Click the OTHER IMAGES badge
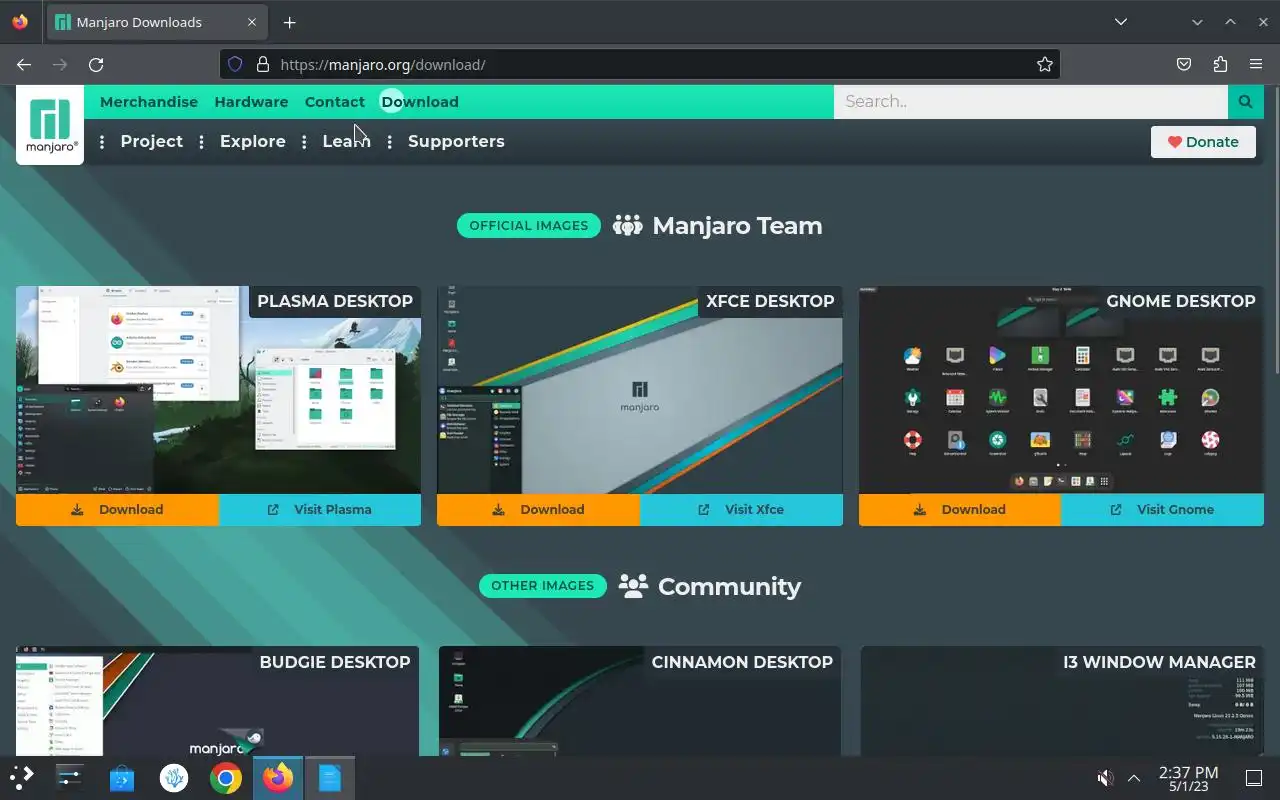The image size is (1280, 800). pos(543,585)
